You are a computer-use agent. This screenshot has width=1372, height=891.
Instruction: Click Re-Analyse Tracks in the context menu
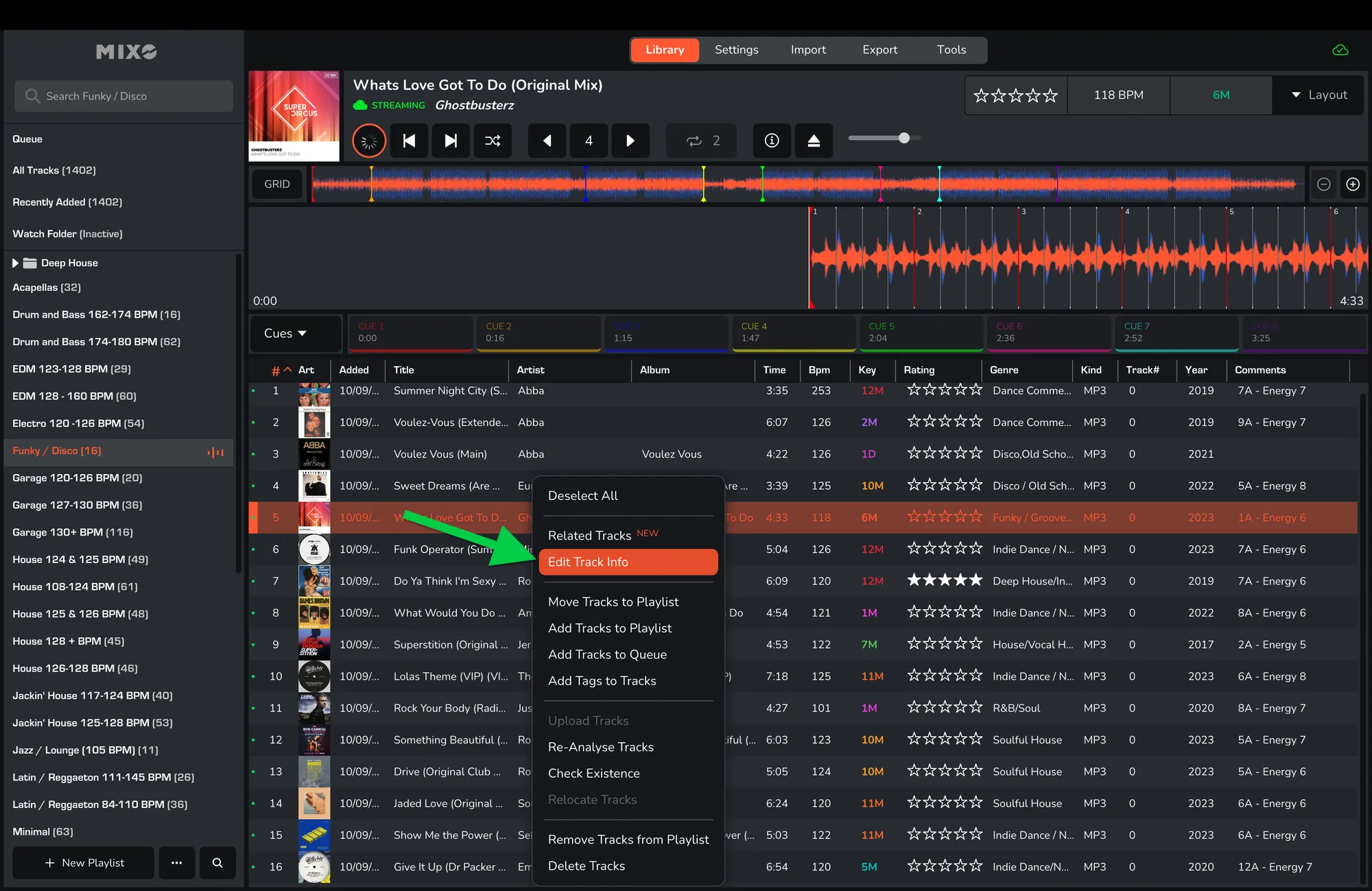pyautogui.click(x=600, y=747)
